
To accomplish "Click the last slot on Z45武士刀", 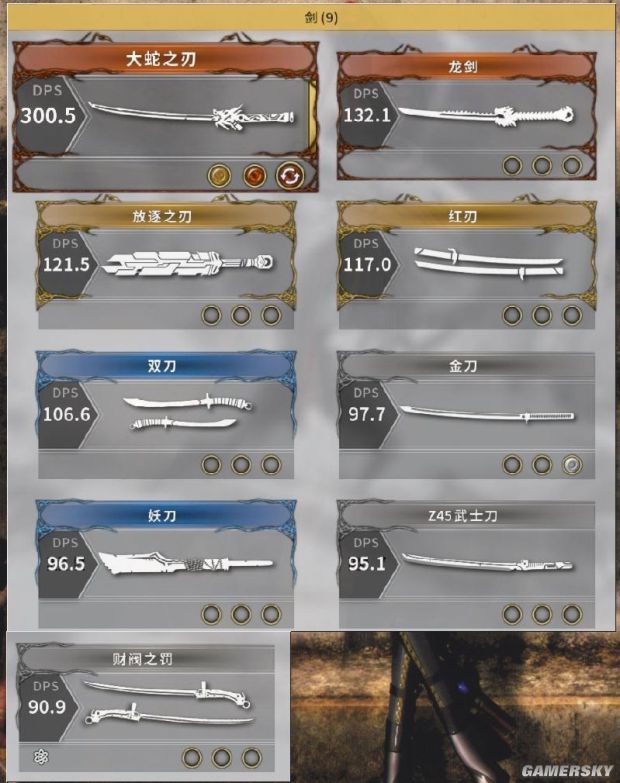I will [x=572, y=614].
